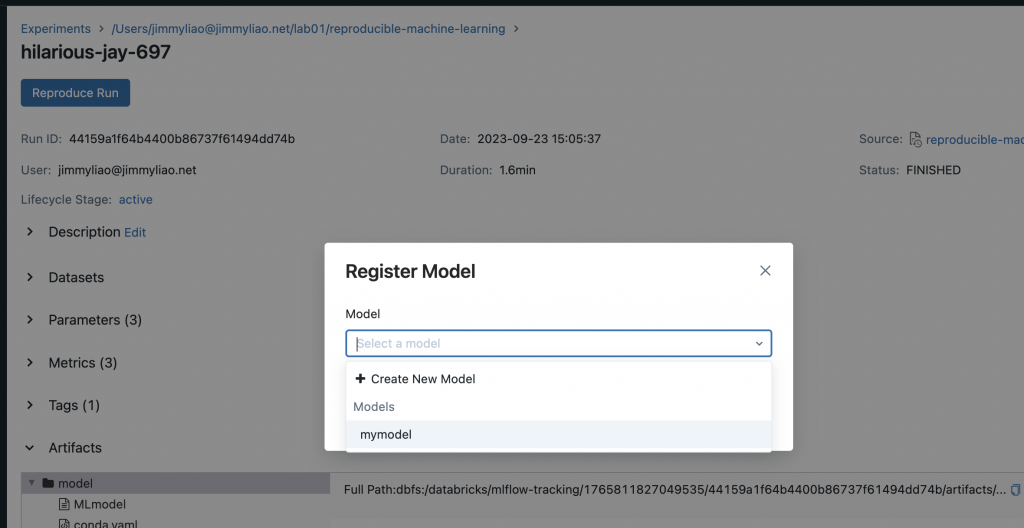Expand the Metrics (3) section

point(30,363)
